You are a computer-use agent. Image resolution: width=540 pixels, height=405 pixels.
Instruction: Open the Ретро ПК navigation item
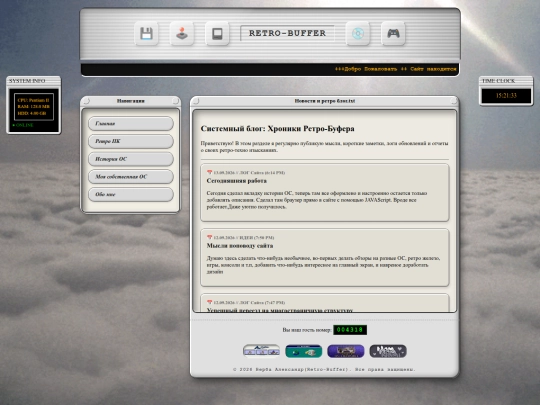pyautogui.click(x=131, y=141)
